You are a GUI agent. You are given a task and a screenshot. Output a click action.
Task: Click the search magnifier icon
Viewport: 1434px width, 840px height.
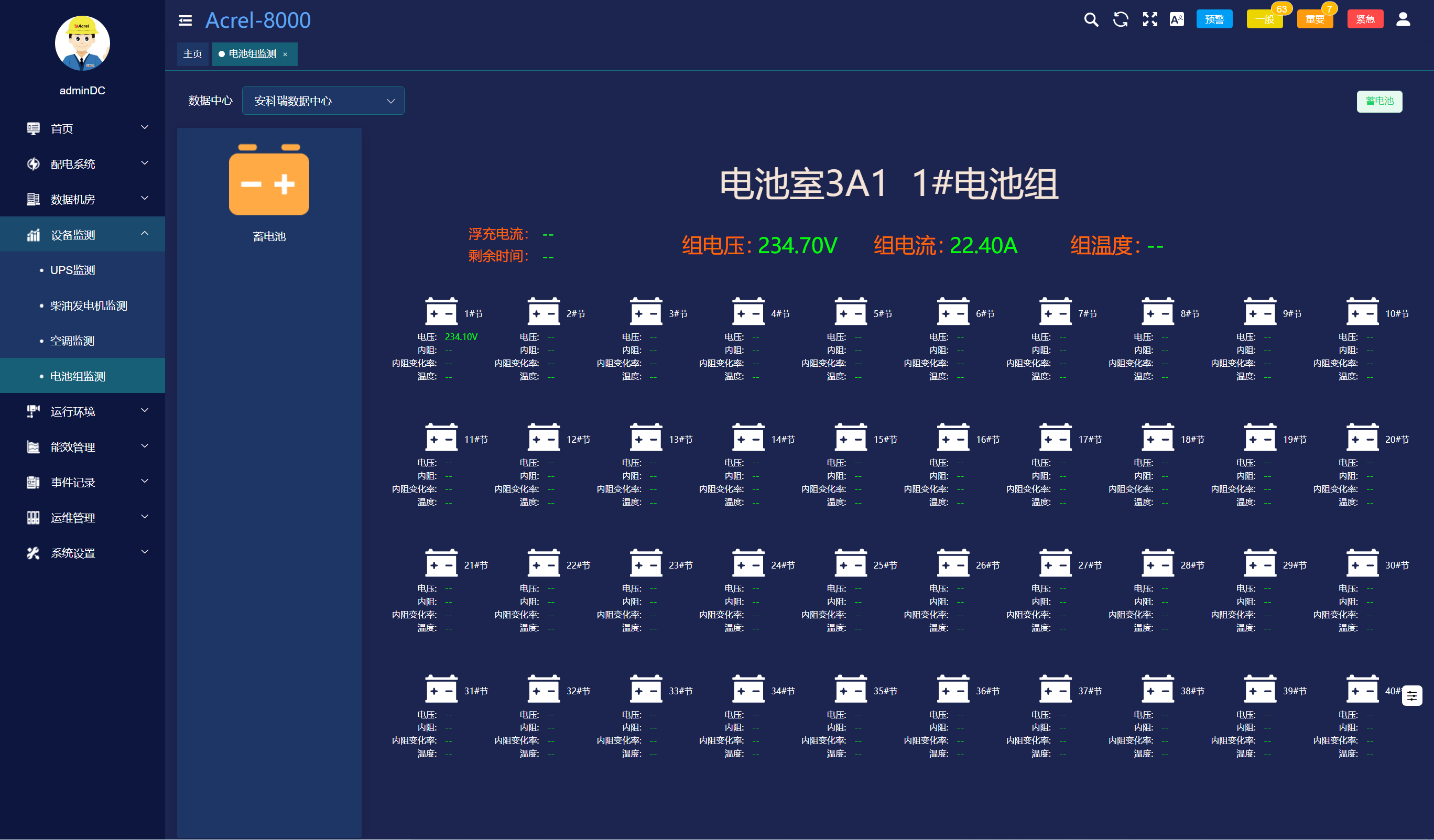1090,20
